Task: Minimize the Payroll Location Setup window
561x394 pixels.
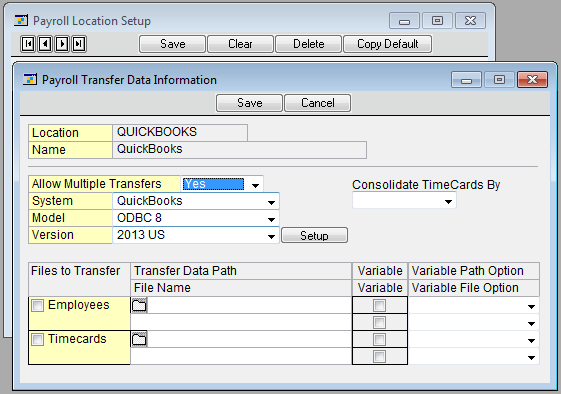Action: [404, 21]
